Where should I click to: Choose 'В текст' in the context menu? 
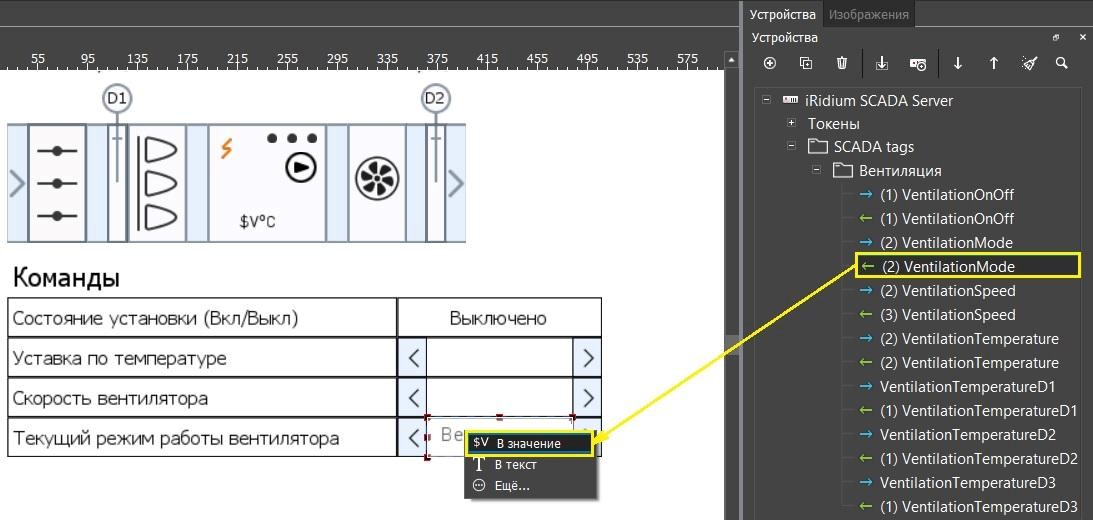516,465
